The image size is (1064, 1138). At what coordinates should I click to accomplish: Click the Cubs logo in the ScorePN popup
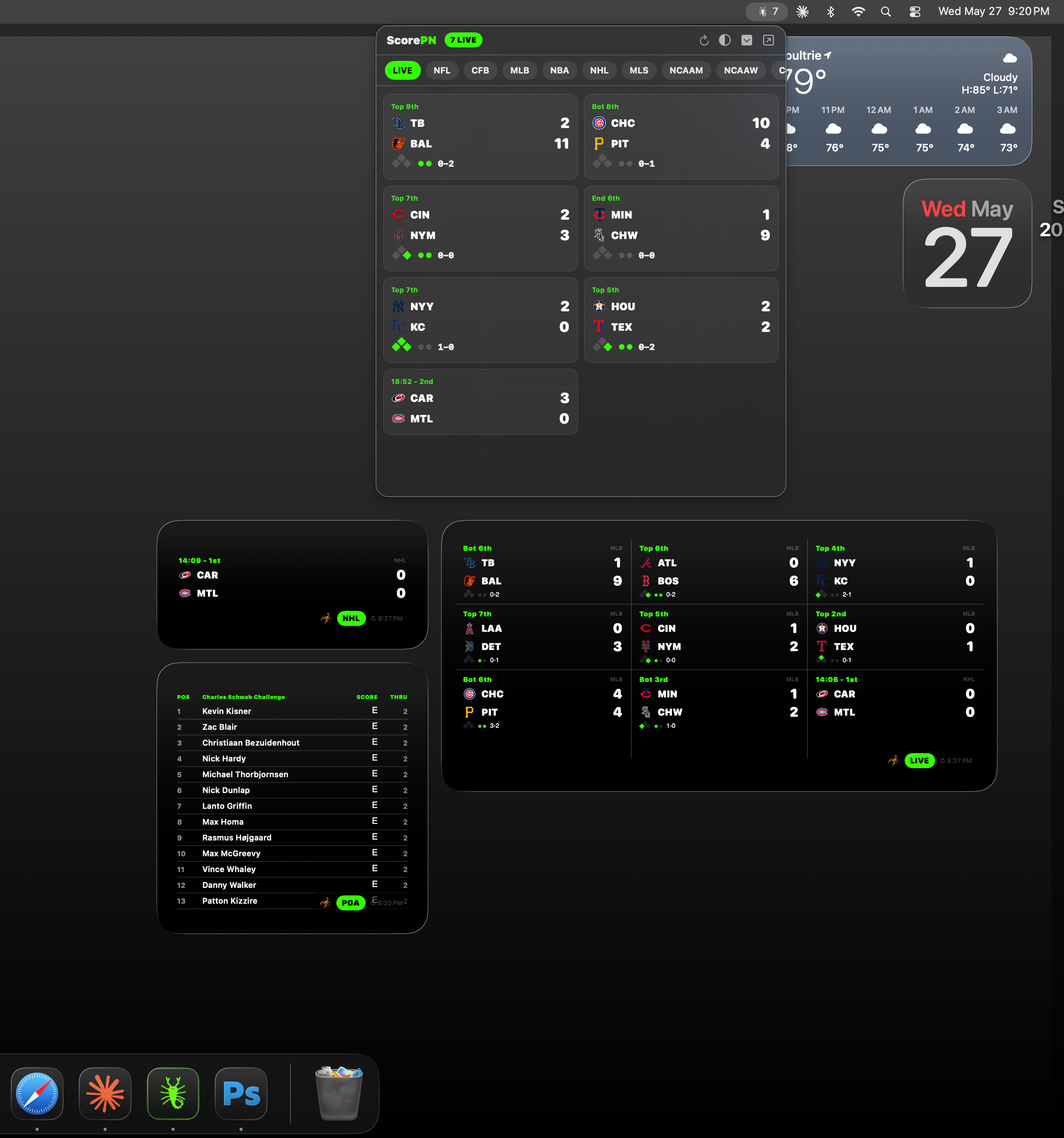coord(599,123)
